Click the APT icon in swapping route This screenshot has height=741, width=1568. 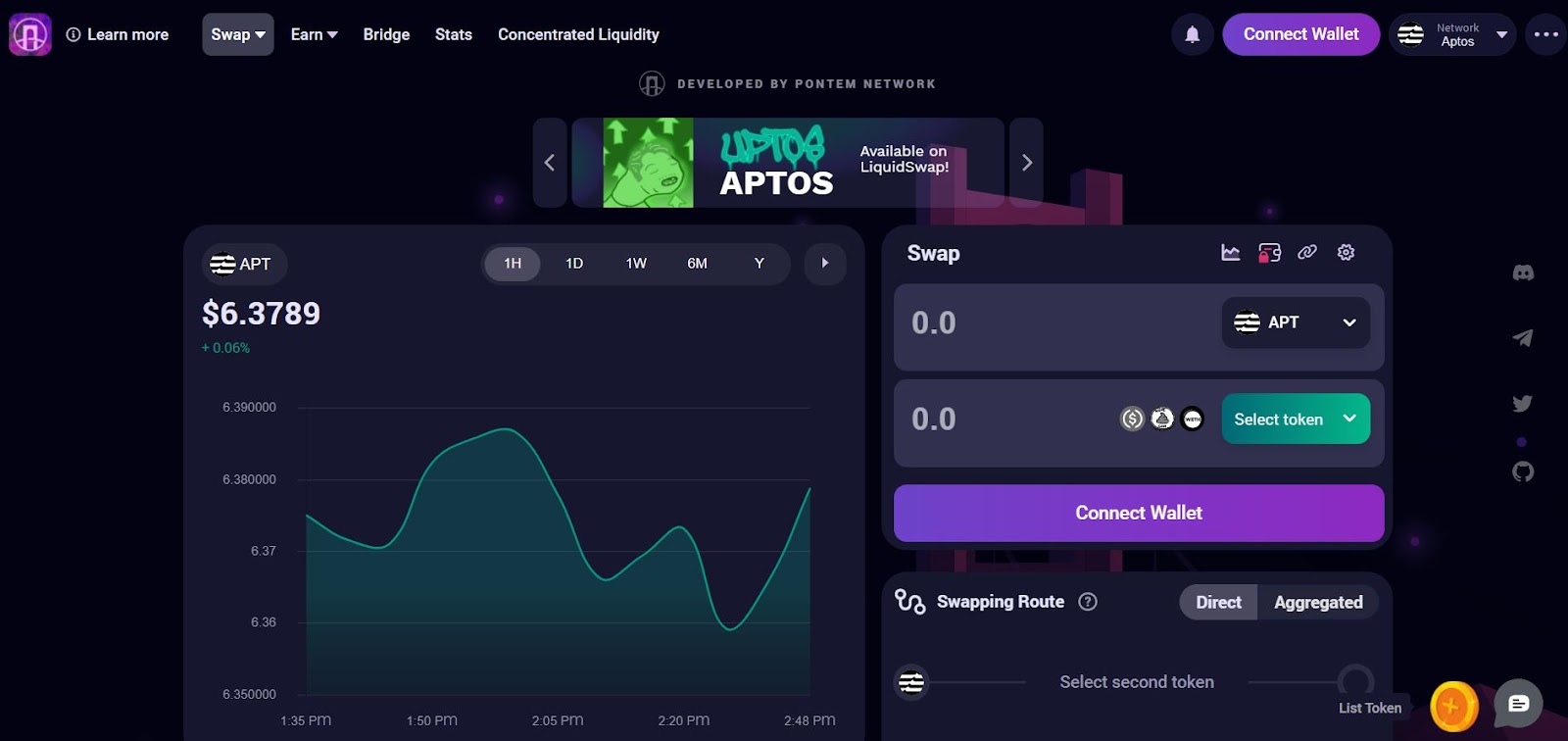coord(911,682)
